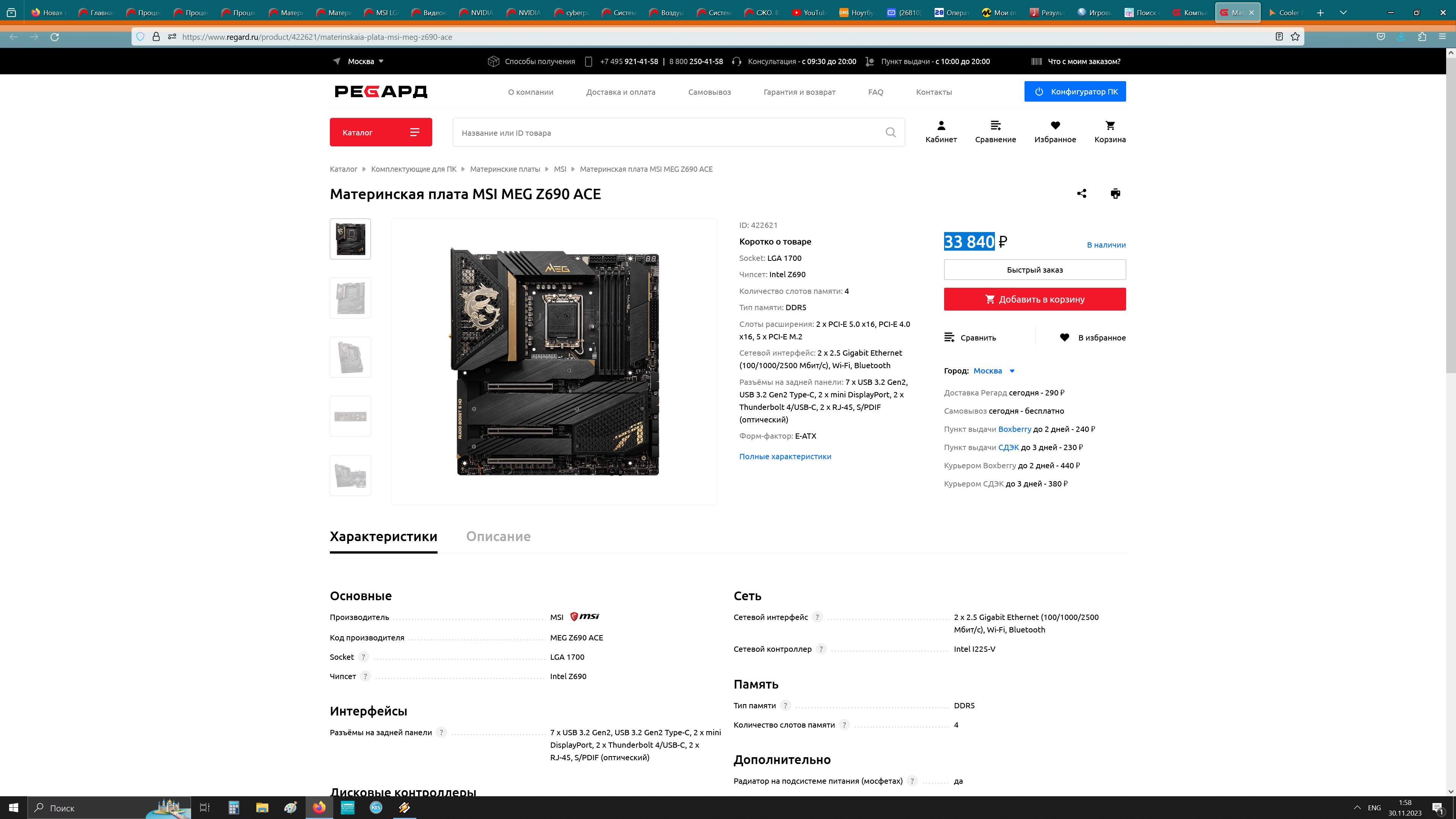The image size is (1456, 819).
Task: Click Добавить в корзину button
Action: [1034, 299]
